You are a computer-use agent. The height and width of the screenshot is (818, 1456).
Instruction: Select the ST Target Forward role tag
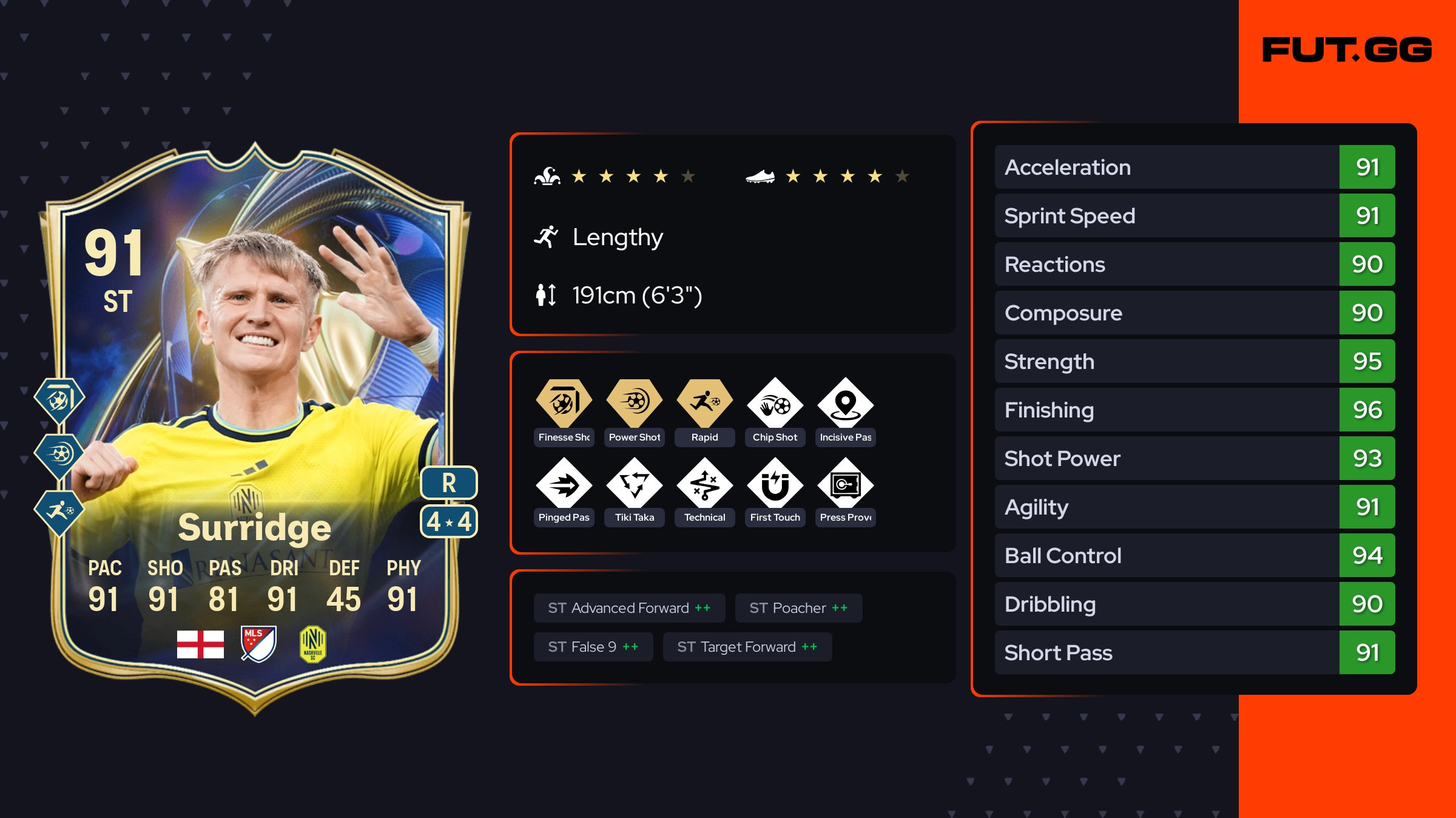(747, 647)
